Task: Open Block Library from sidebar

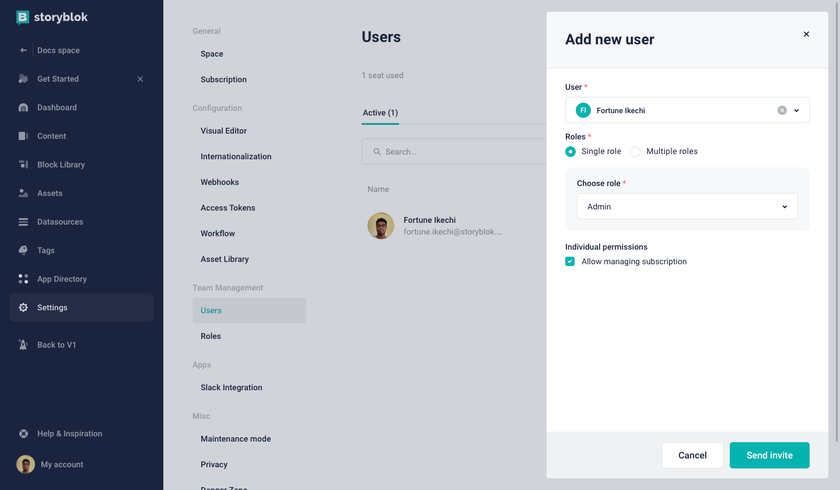Action: pos(61,165)
